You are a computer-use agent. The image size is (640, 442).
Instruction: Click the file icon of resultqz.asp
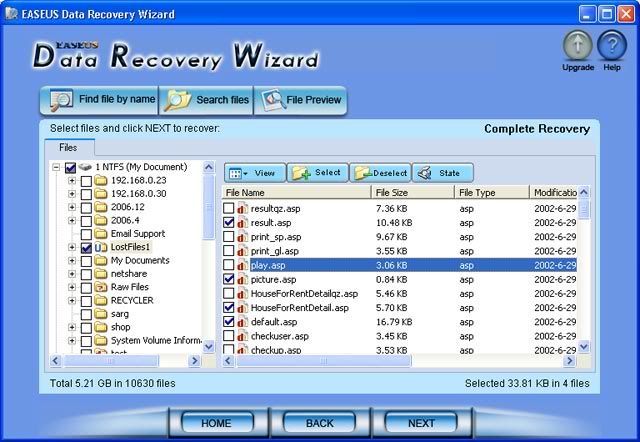[242, 209]
